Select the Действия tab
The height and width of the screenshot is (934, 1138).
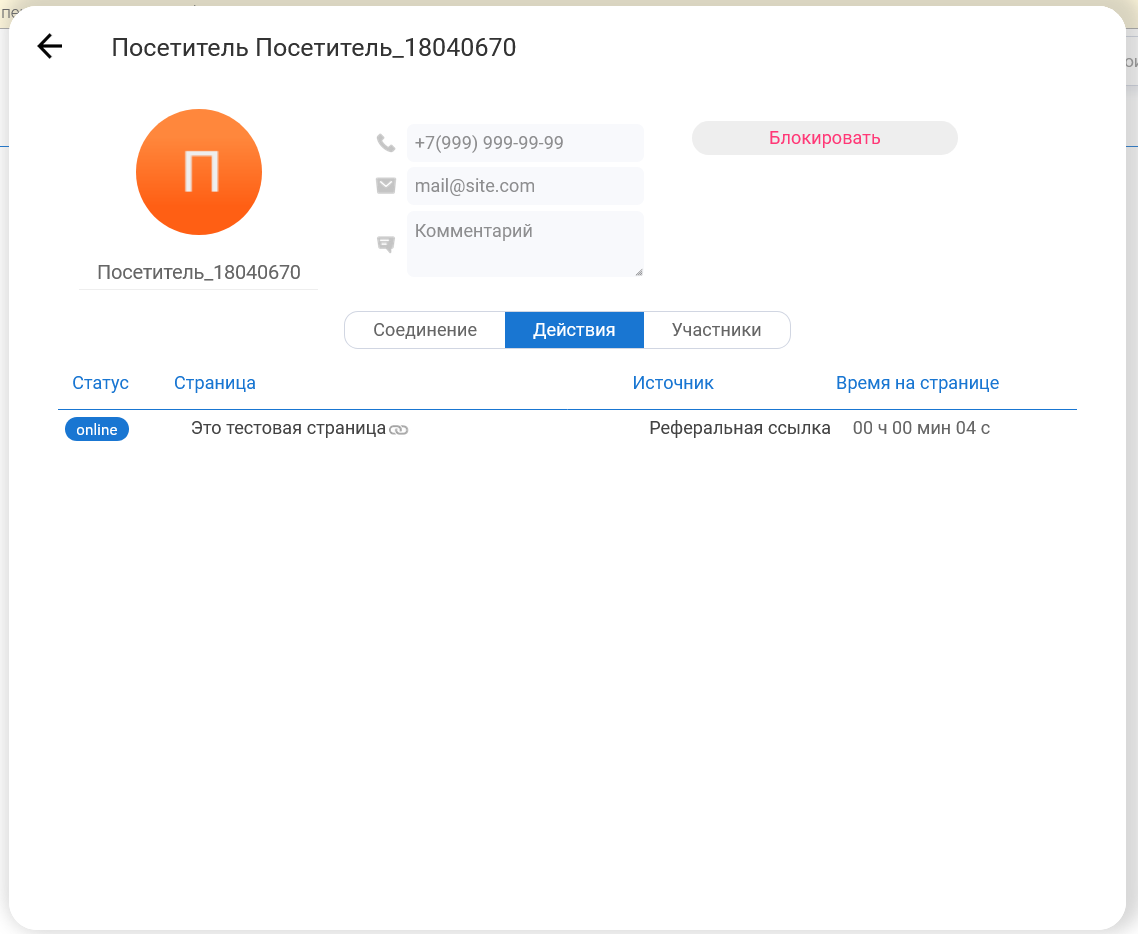(574, 330)
